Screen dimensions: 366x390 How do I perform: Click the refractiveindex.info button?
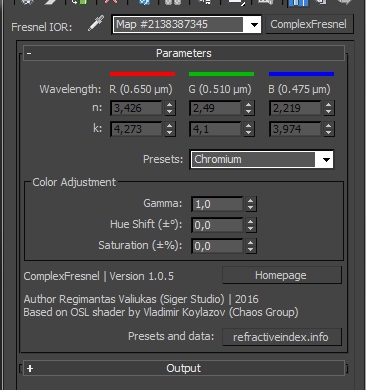(x=282, y=337)
